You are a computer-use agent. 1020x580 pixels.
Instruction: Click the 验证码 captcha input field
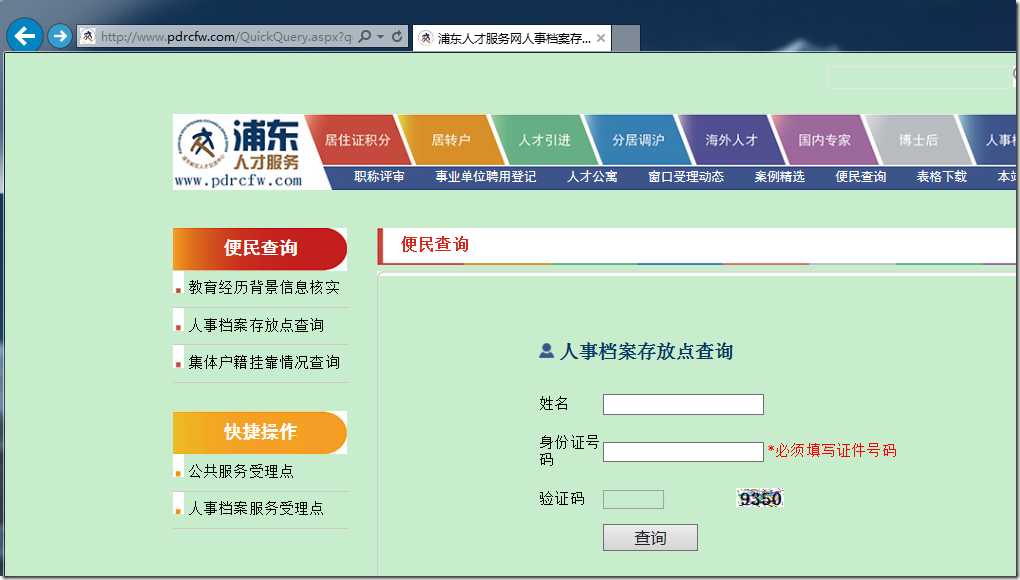point(634,499)
